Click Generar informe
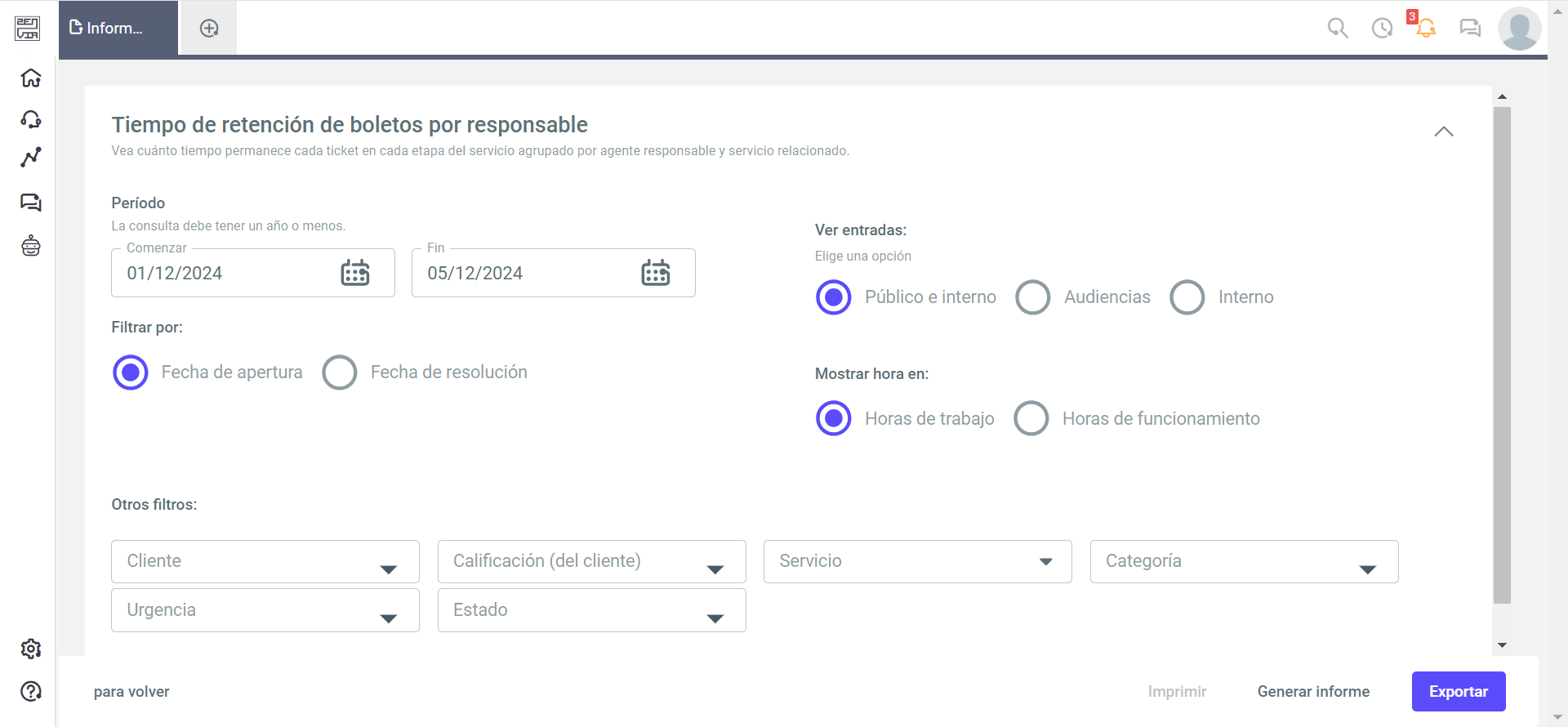The height and width of the screenshot is (727, 1568). click(x=1313, y=692)
